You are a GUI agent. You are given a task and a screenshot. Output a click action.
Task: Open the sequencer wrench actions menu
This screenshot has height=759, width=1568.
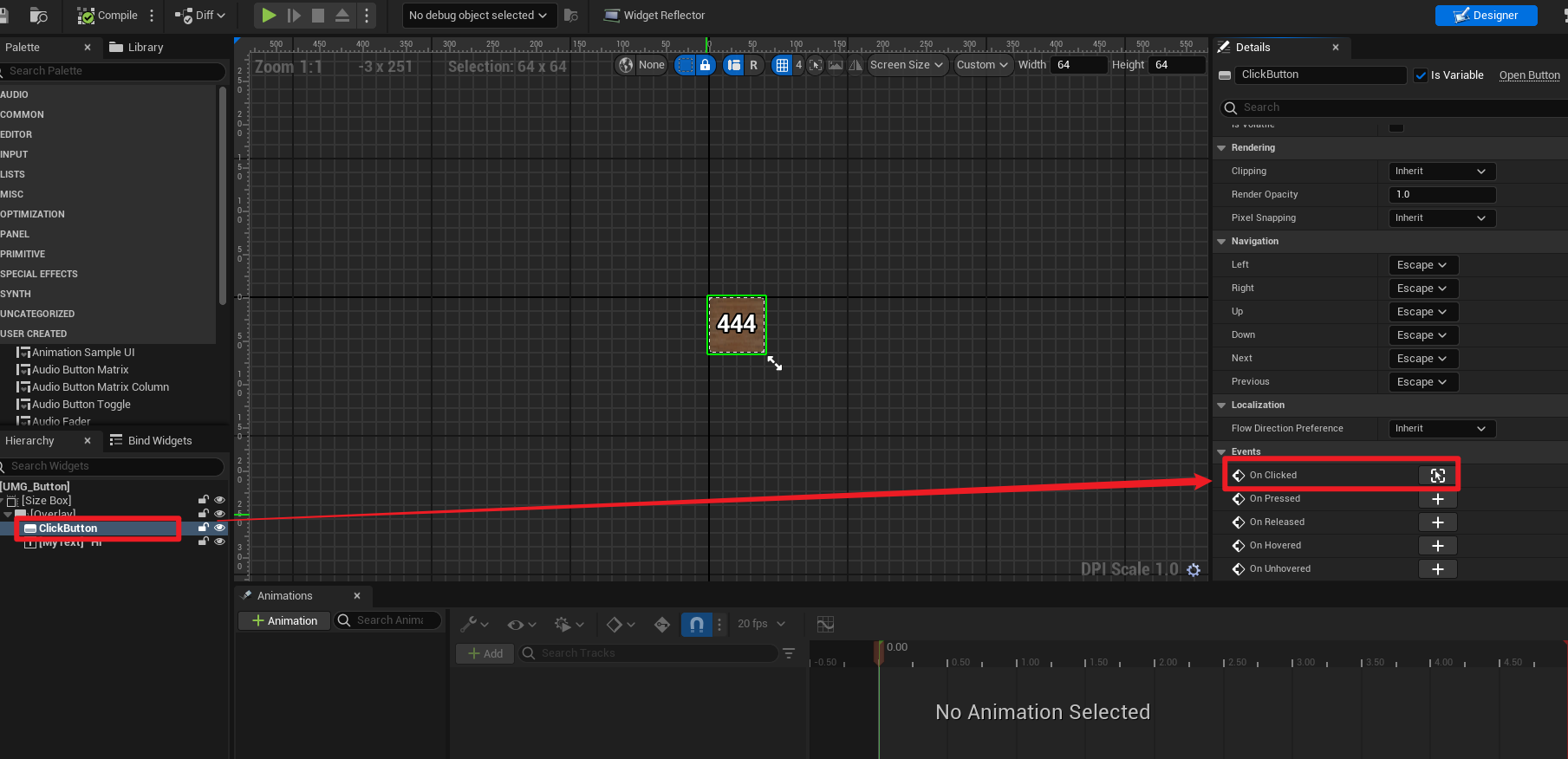(475, 625)
